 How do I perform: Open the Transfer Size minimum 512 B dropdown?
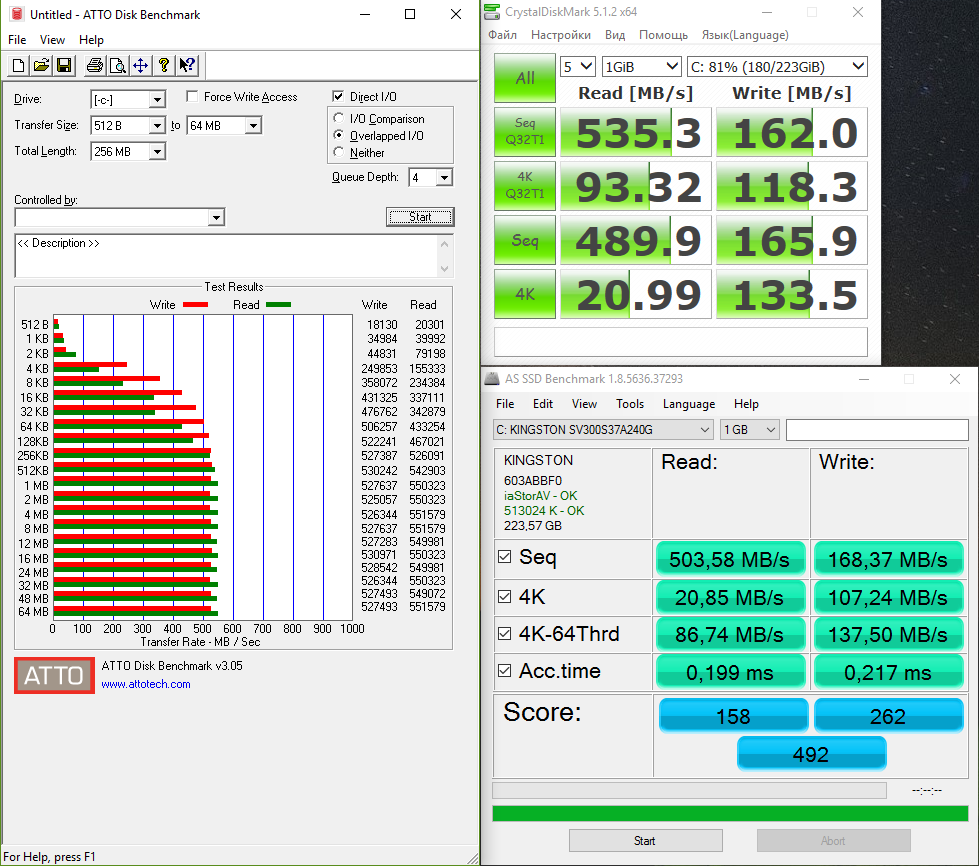(x=157, y=125)
